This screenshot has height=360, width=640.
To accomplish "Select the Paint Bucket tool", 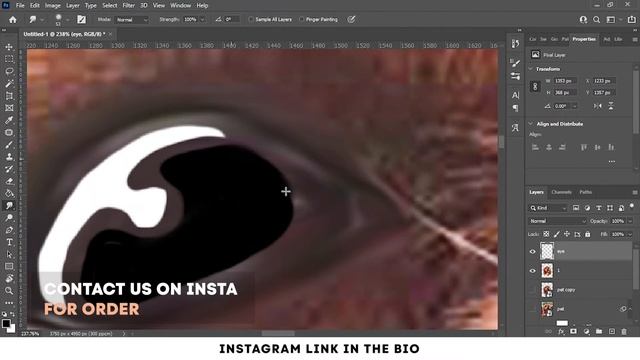I will [x=9, y=193].
